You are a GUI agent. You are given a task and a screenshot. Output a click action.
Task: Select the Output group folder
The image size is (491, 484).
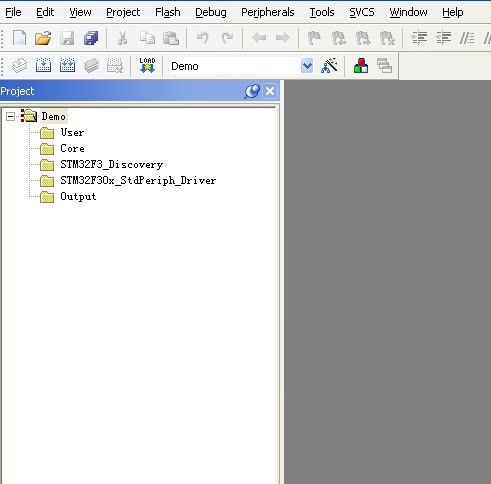pos(78,196)
